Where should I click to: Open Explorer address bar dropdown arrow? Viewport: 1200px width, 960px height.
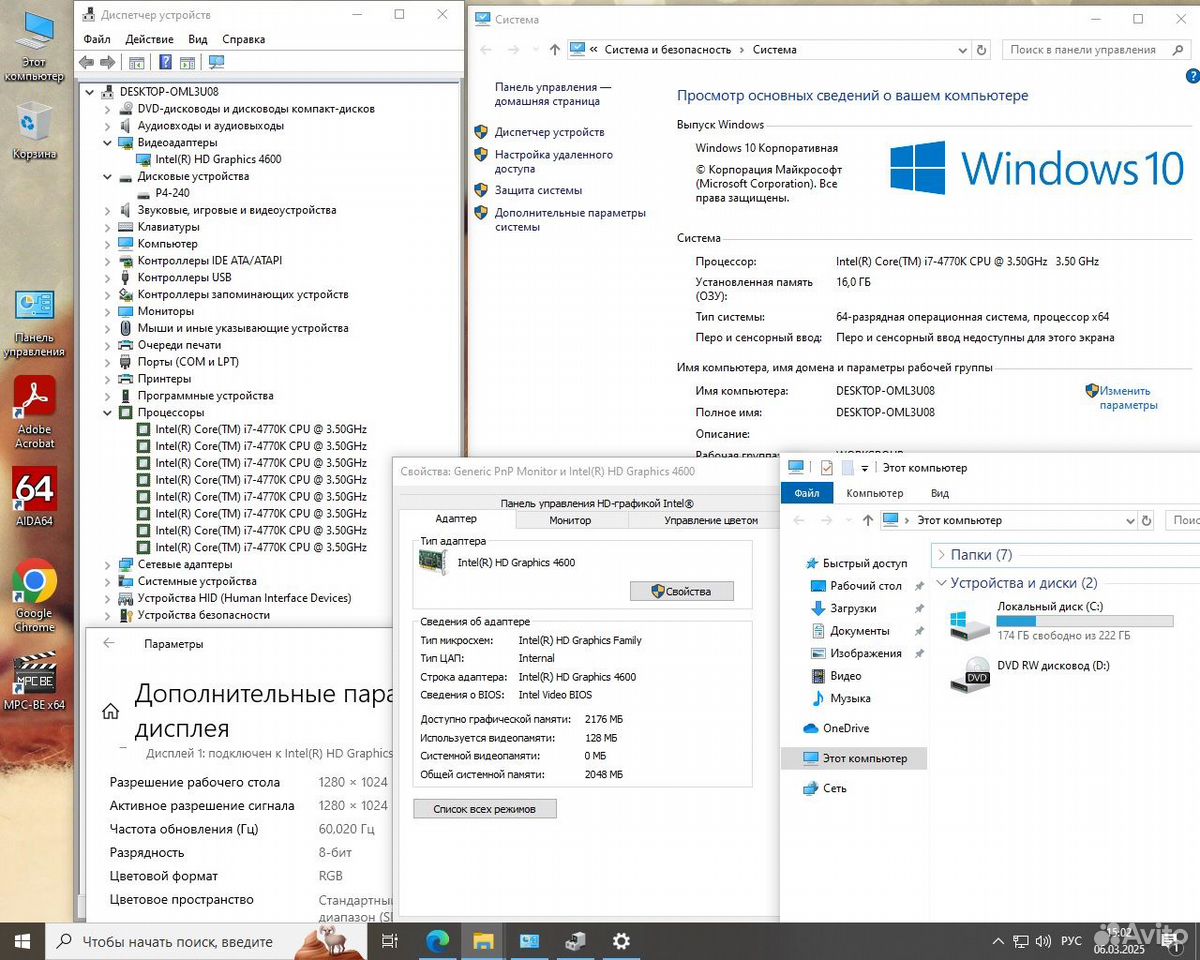point(1130,520)
